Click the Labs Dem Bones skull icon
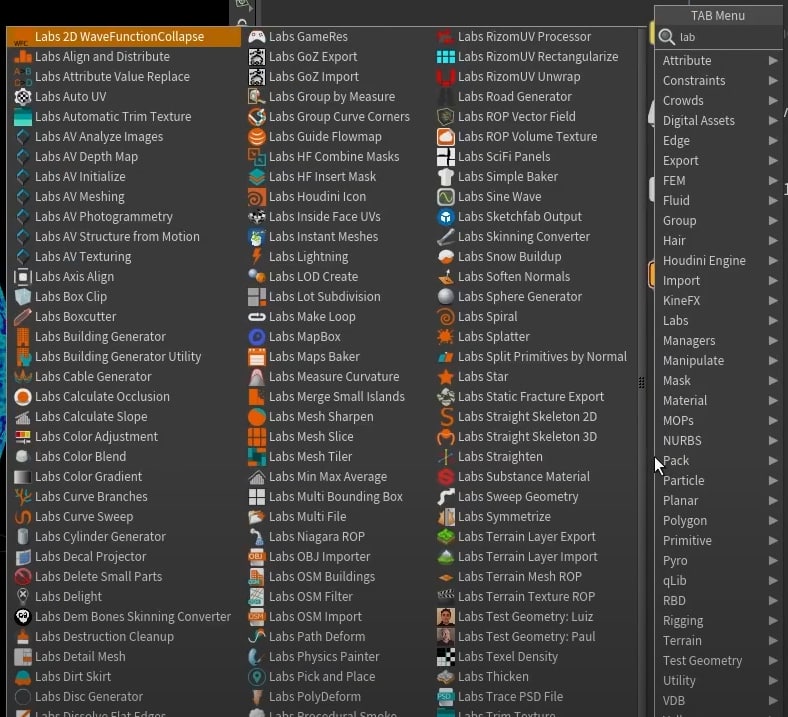The width and height of the screenshot is (788, 717). [23, 617]
